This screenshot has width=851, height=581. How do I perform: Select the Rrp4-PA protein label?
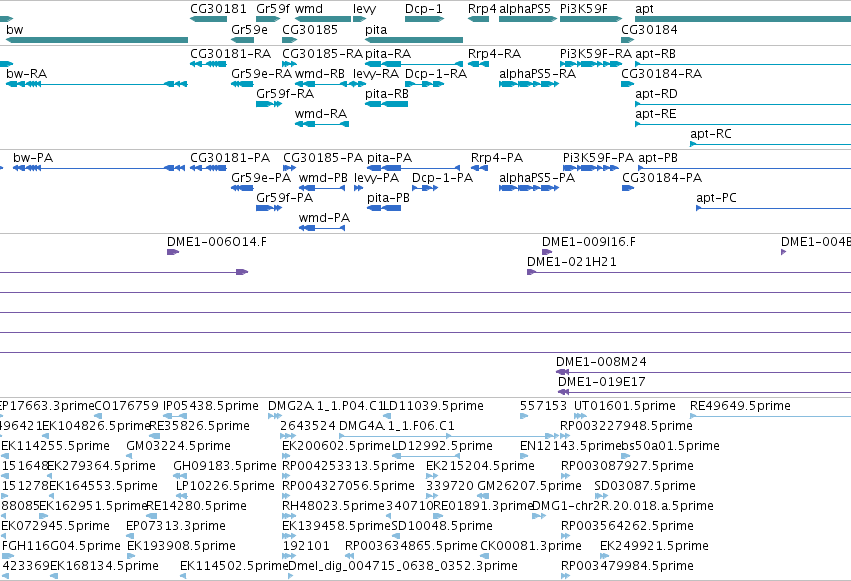coord(497,157)
